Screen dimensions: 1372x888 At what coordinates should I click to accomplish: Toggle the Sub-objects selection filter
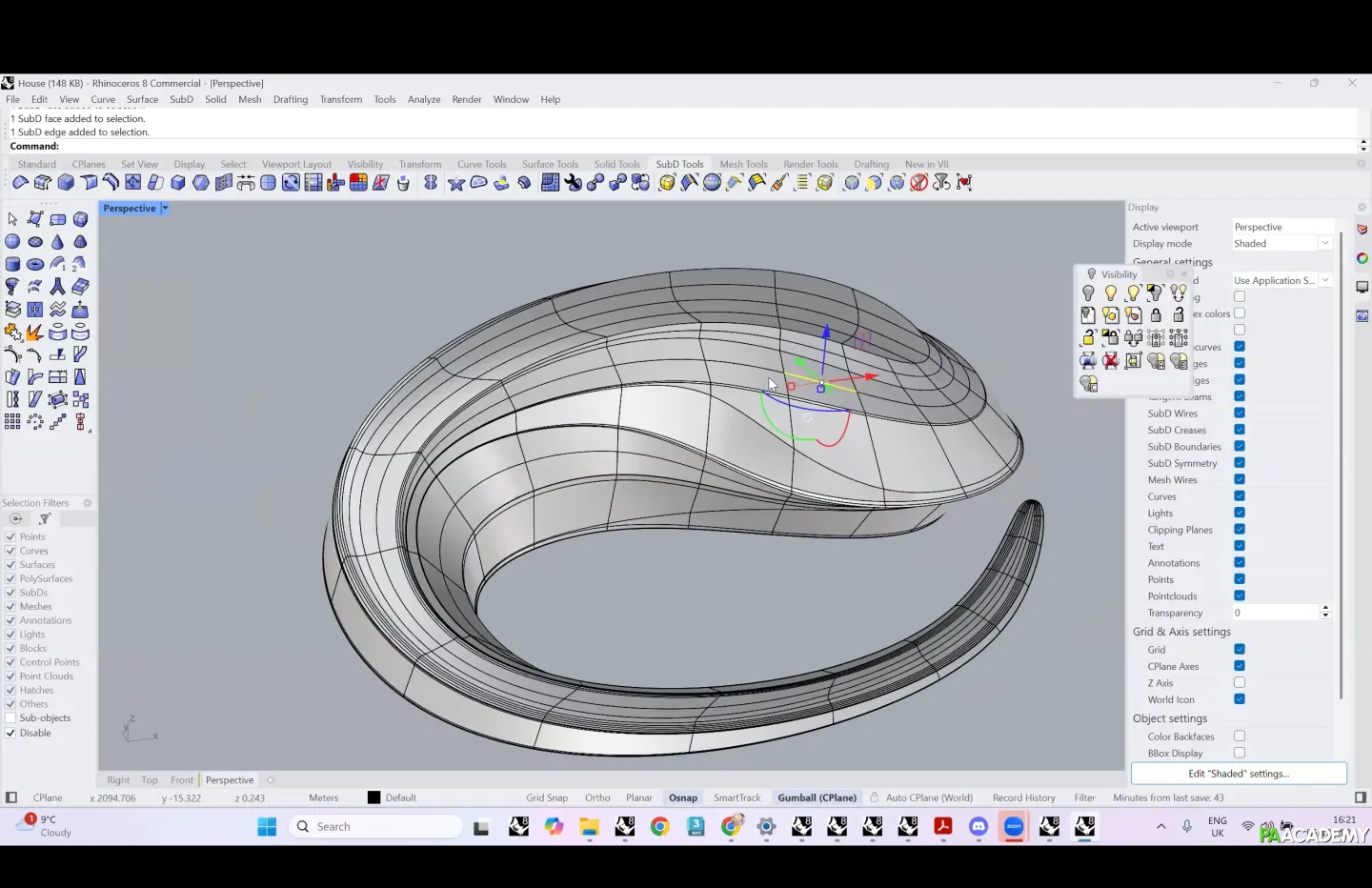click(10, 718)
